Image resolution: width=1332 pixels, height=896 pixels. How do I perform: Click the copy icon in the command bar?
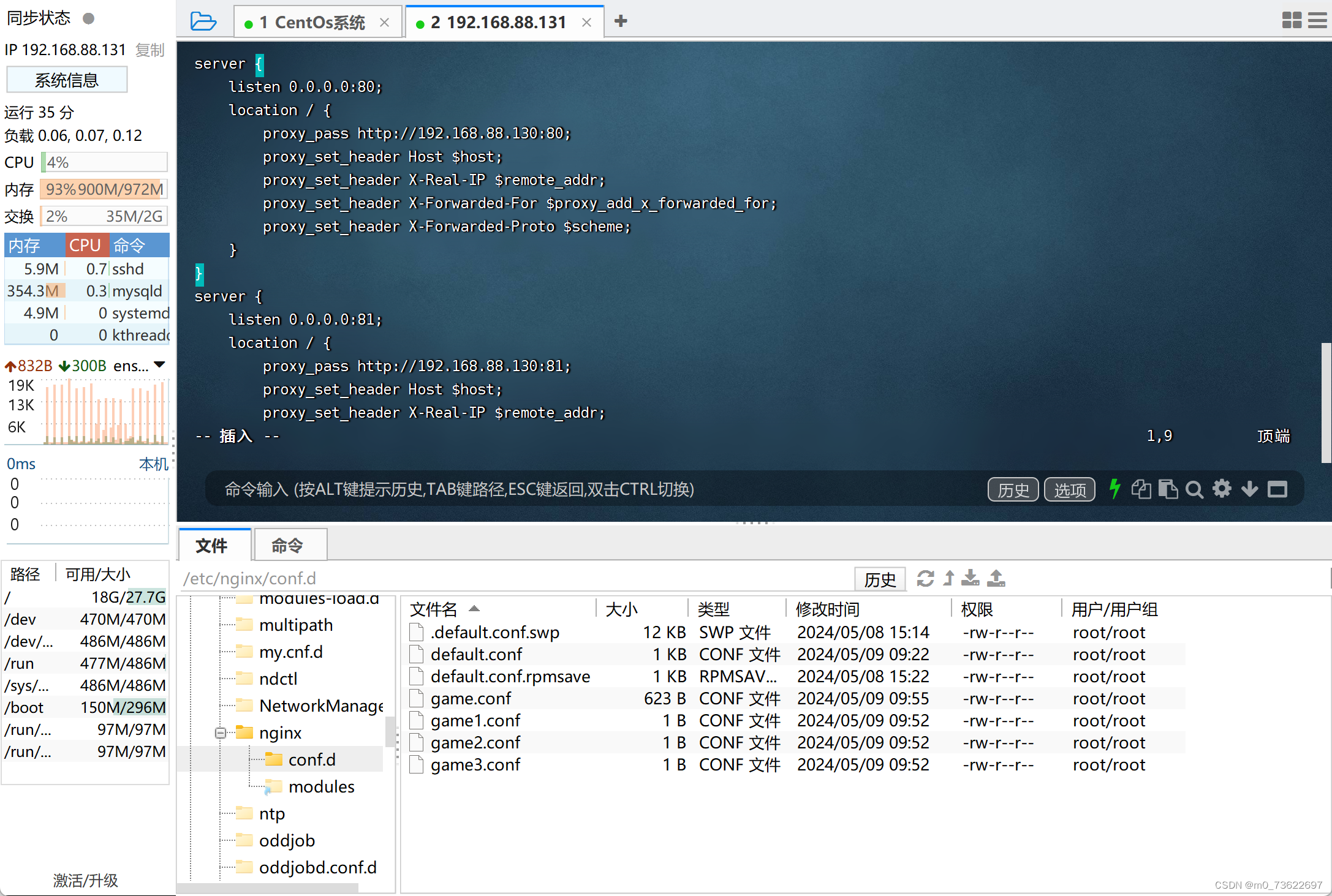point(1141,489)
